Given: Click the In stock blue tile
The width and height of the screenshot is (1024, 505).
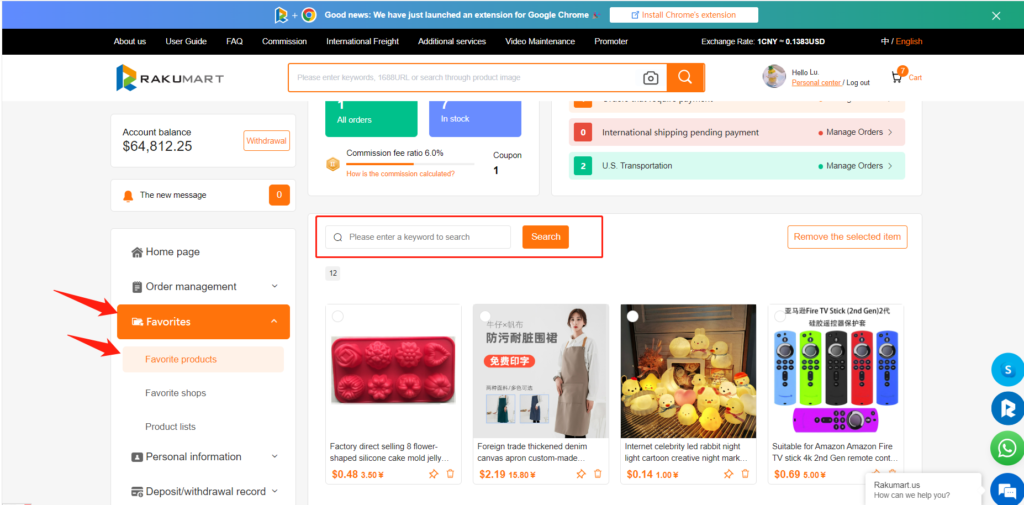Looking at the screenshot, I should (x=475, y=118).
